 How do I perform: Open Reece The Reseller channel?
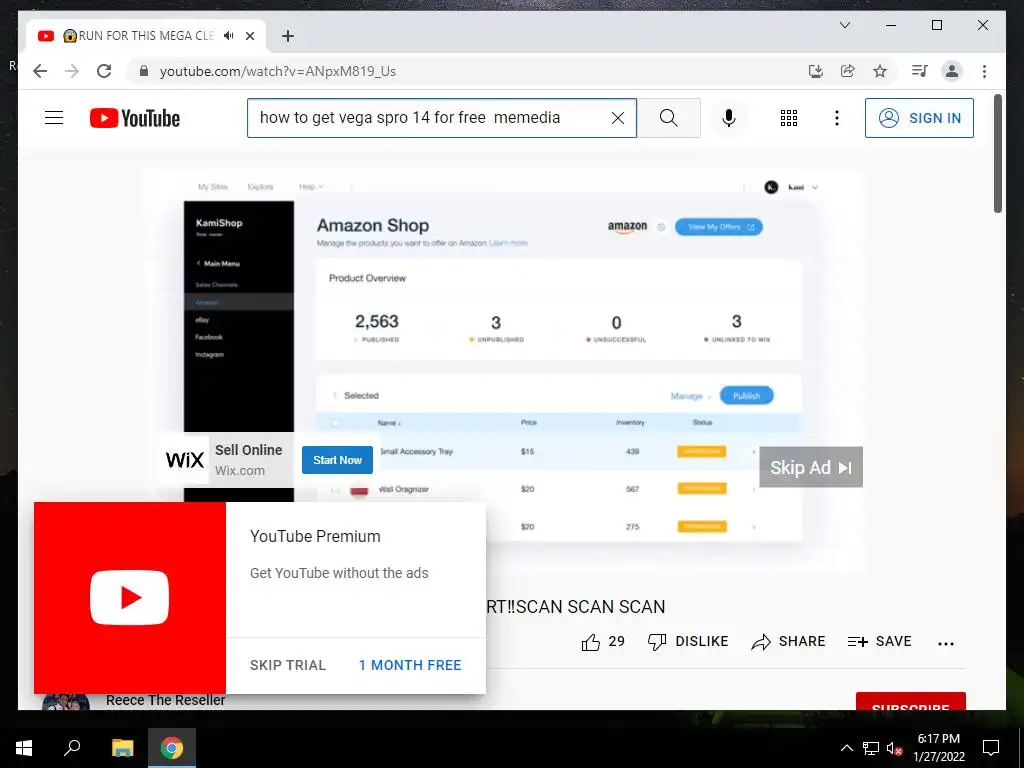click(165, 700)
